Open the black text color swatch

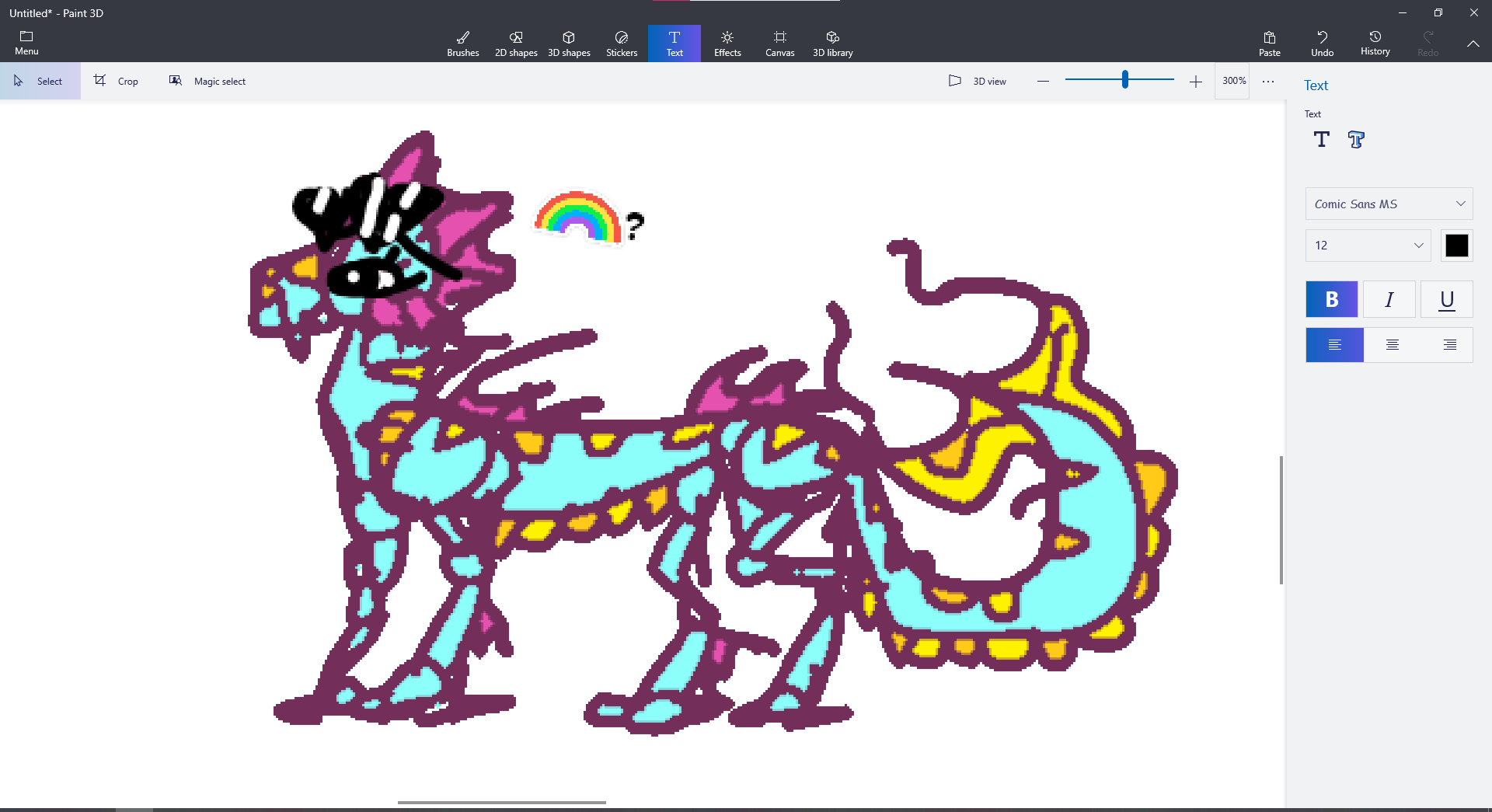coord(1456,246)
